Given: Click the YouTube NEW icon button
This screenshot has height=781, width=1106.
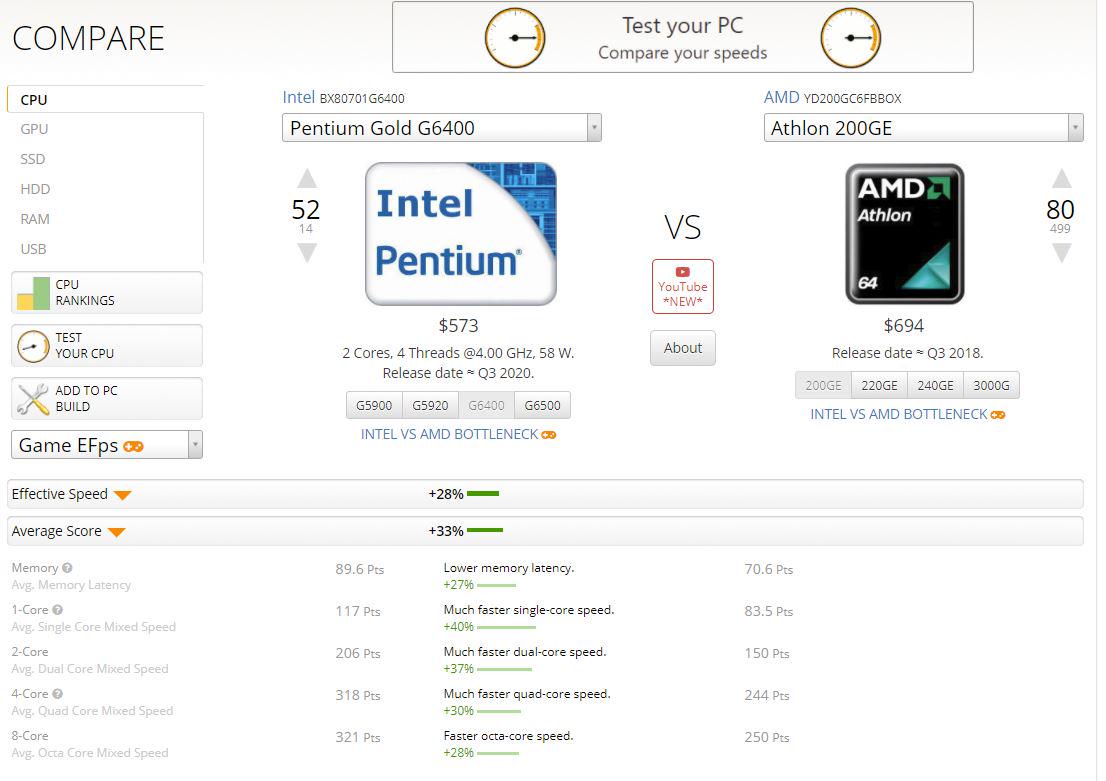Looking at the screenshot, I should [682, 286].
